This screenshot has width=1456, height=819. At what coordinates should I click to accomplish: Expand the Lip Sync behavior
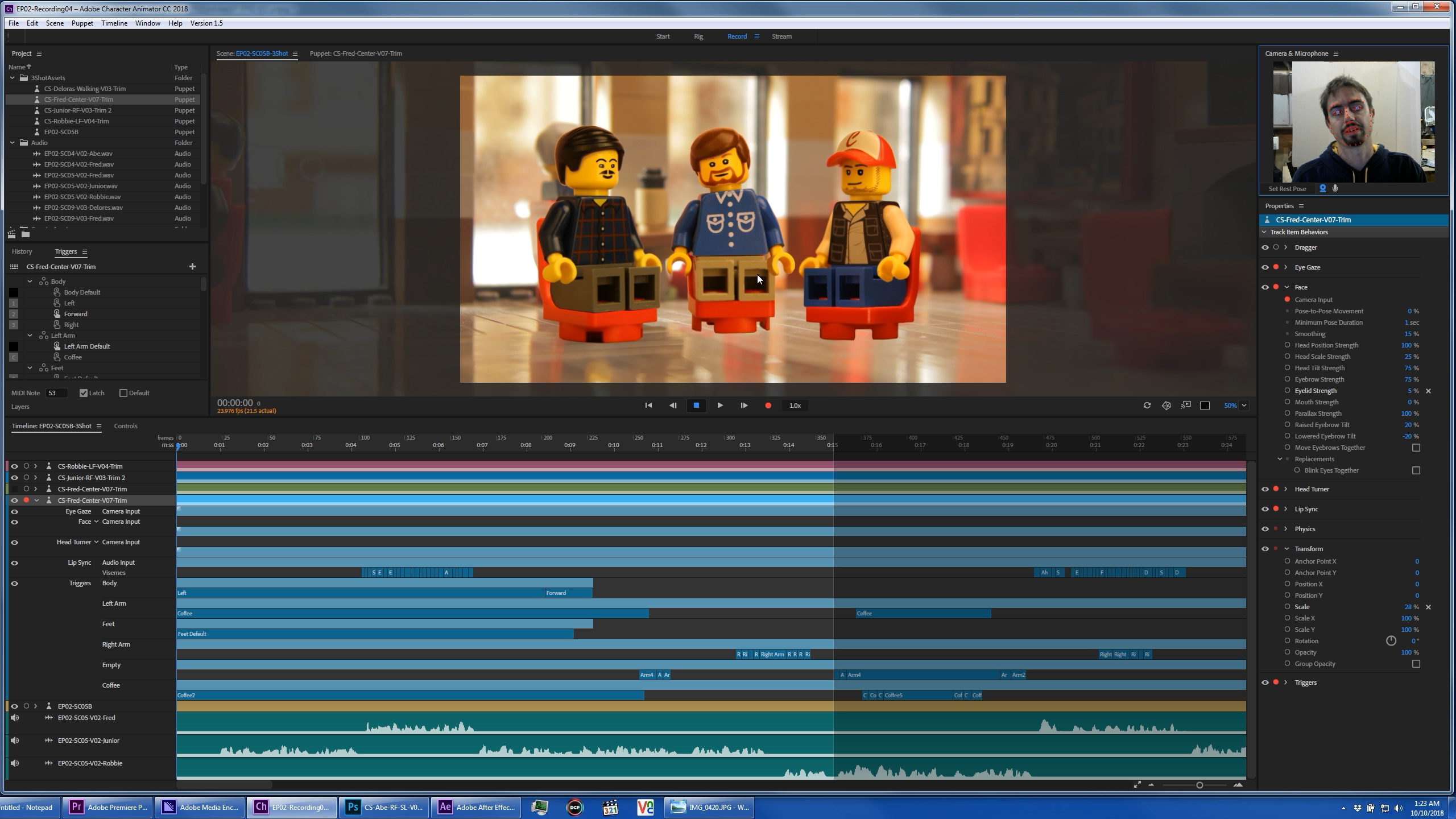coord(1286,509)
